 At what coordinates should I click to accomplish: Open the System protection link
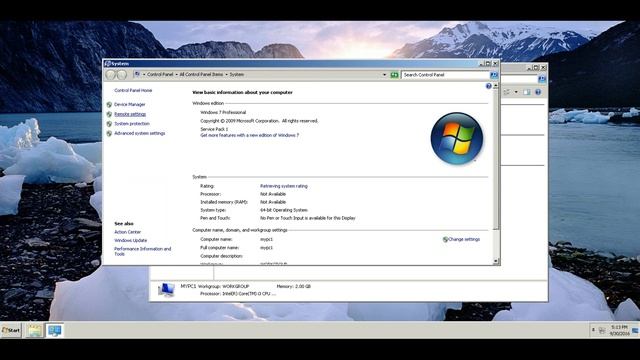point(132,124)
